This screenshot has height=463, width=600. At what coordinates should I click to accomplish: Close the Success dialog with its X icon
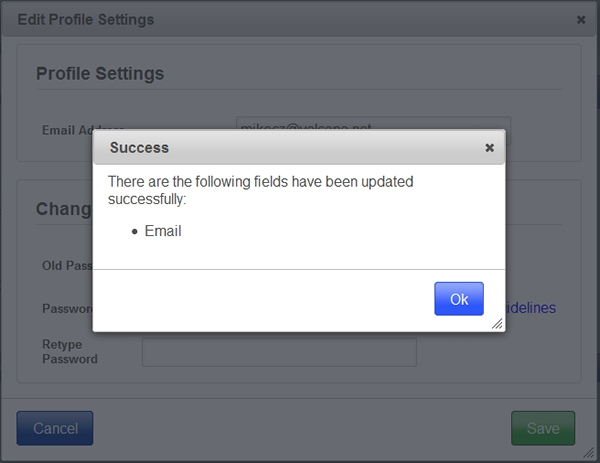(489, 148)
